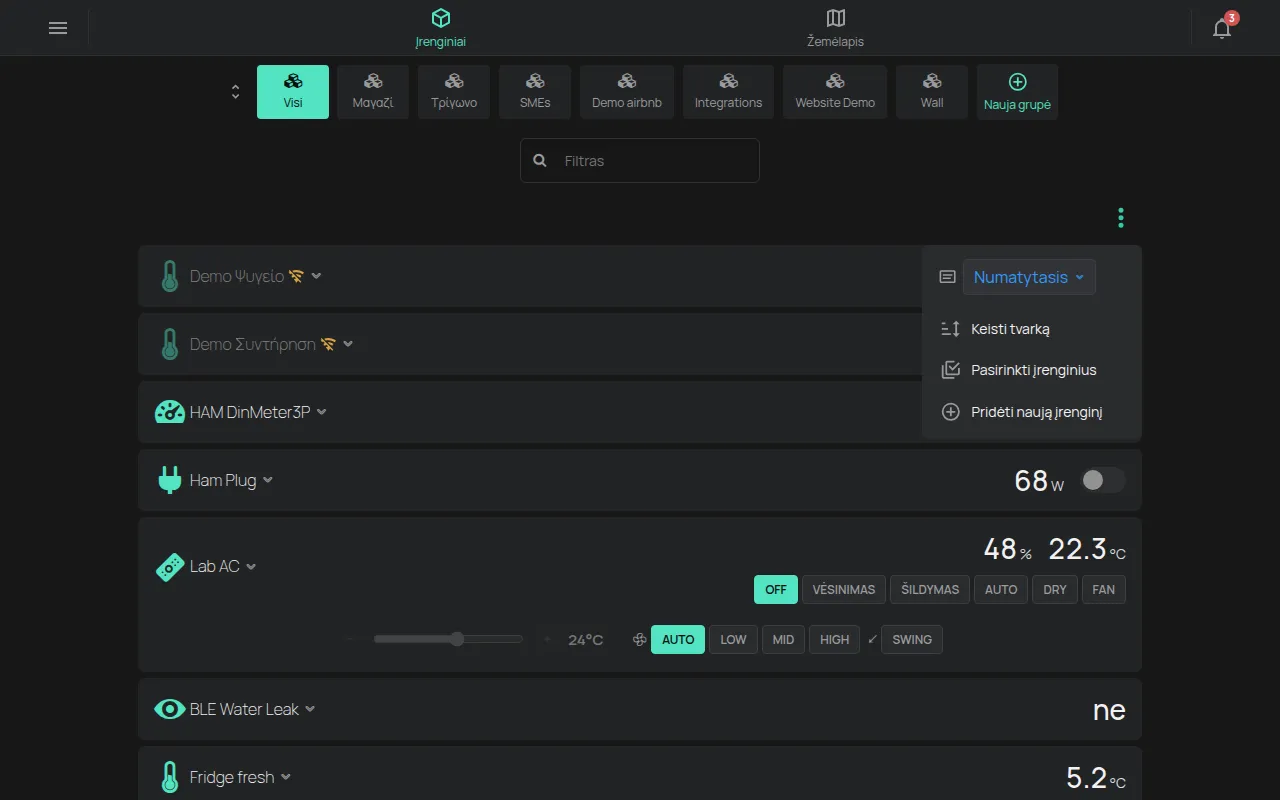The height and width of the screenshot is (800, 1280).
Task: Click the Lab AC remote icon
Action: click(x=170, y=567)
